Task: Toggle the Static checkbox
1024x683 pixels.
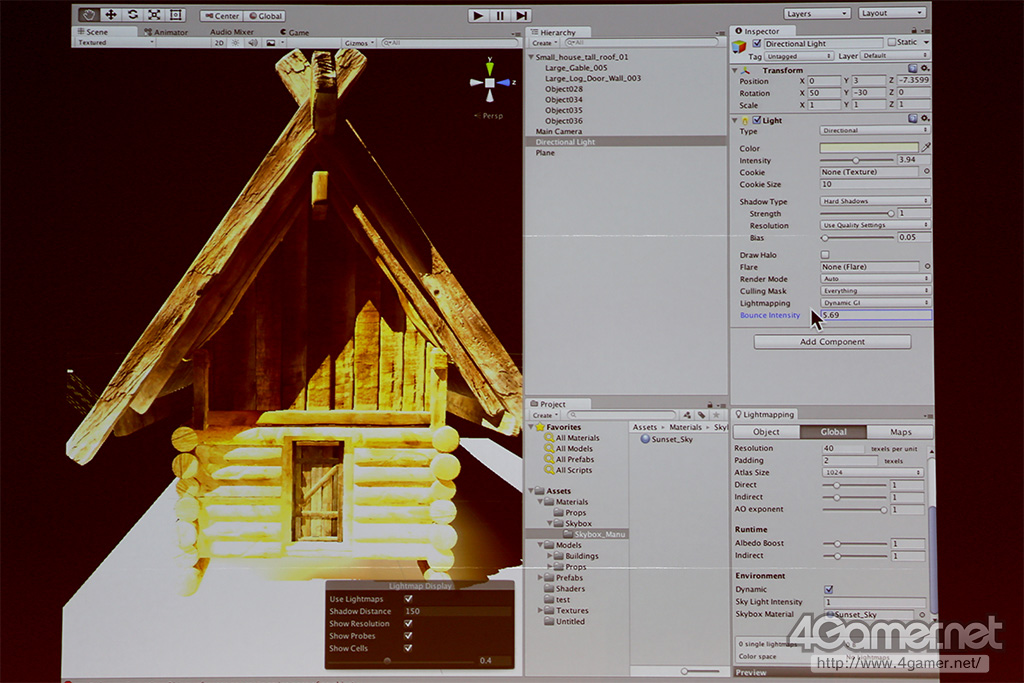Action: point(891,42)
